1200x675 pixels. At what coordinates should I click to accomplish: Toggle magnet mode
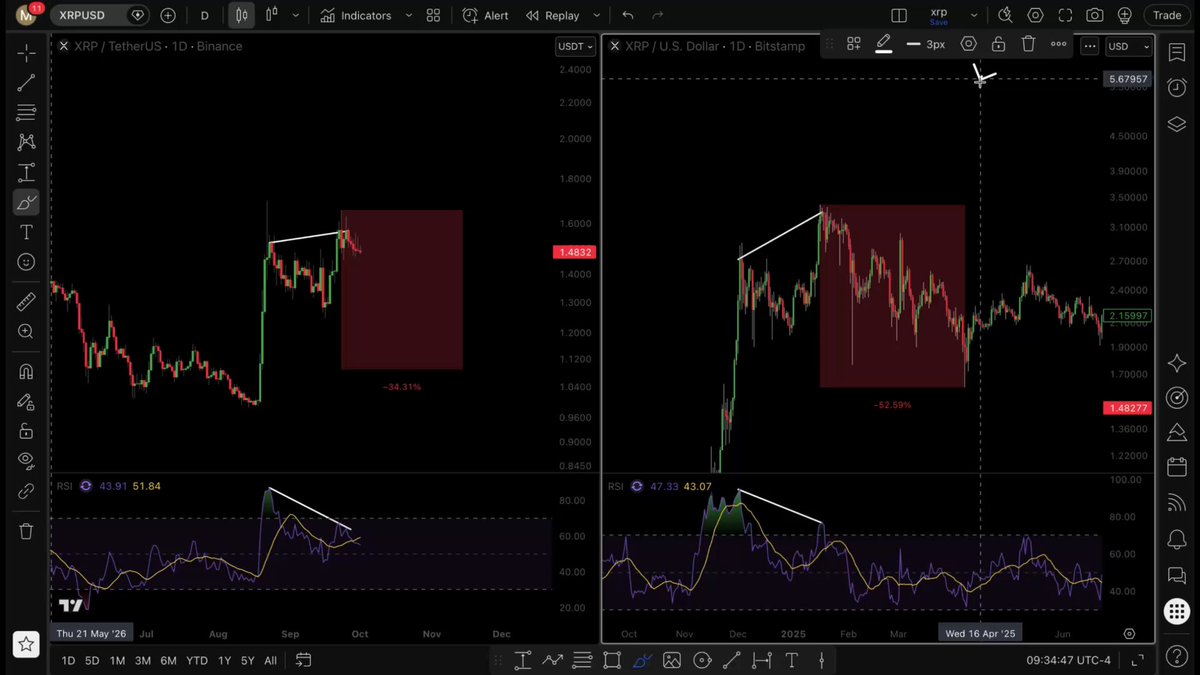[x=26, y=372]
